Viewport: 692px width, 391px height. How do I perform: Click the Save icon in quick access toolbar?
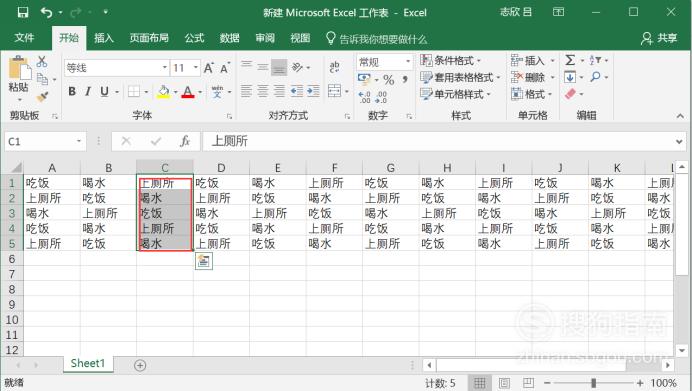pyautogui.click(x=23, y=12)
